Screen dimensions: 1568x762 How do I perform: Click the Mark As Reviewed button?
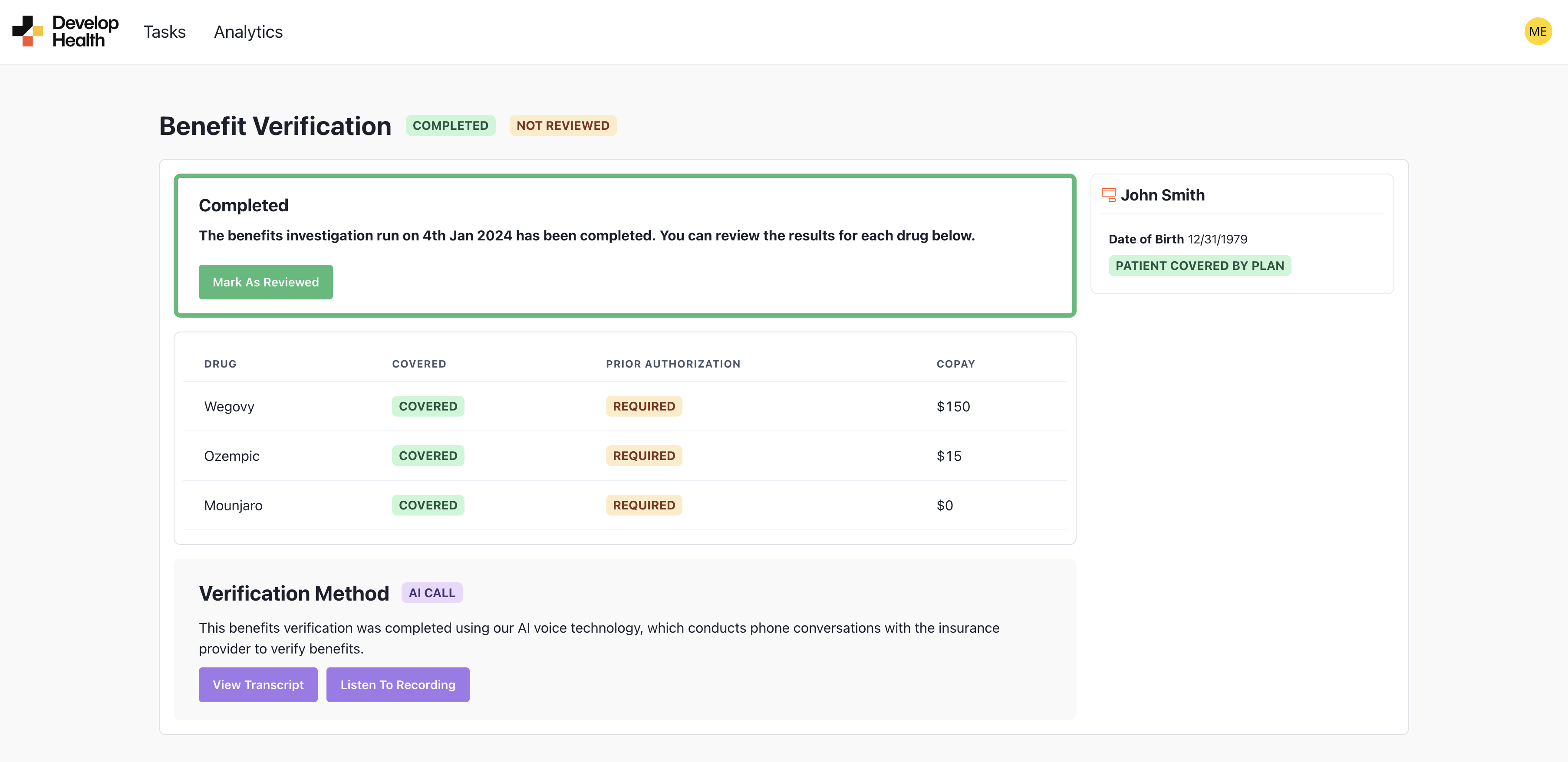point(265,282)
